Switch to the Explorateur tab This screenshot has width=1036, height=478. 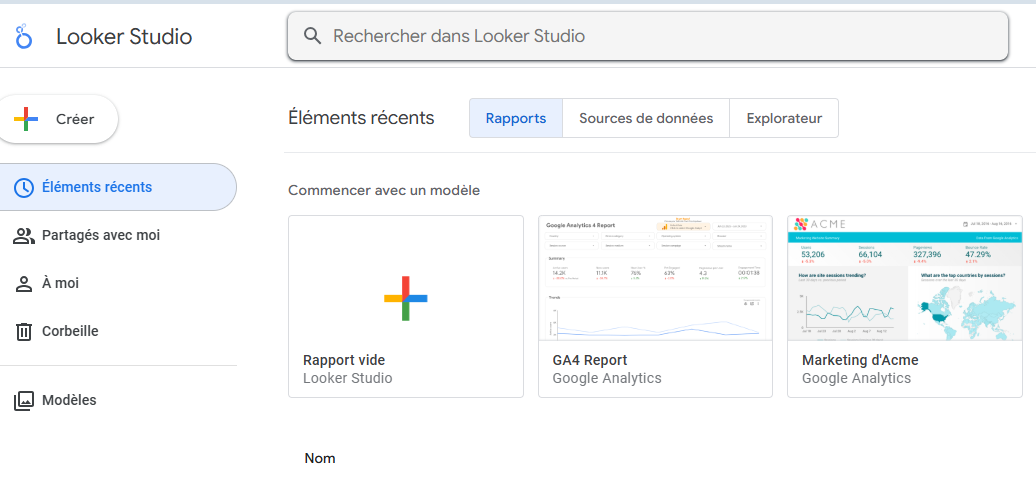[x=784, y=118]
